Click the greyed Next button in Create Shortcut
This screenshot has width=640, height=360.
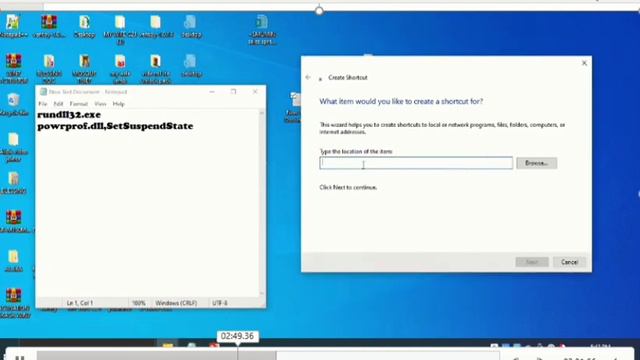tap(532, 262)
